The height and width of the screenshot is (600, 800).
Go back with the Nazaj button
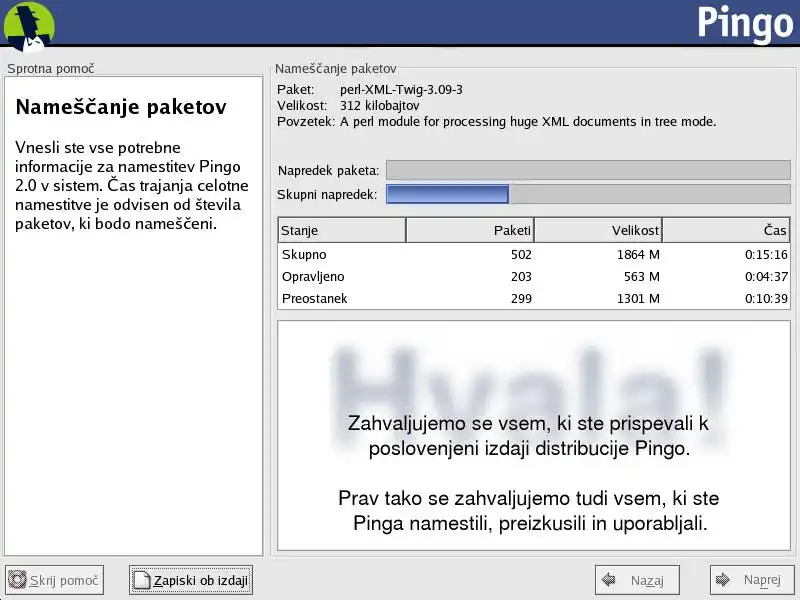[x=637, y=580]
